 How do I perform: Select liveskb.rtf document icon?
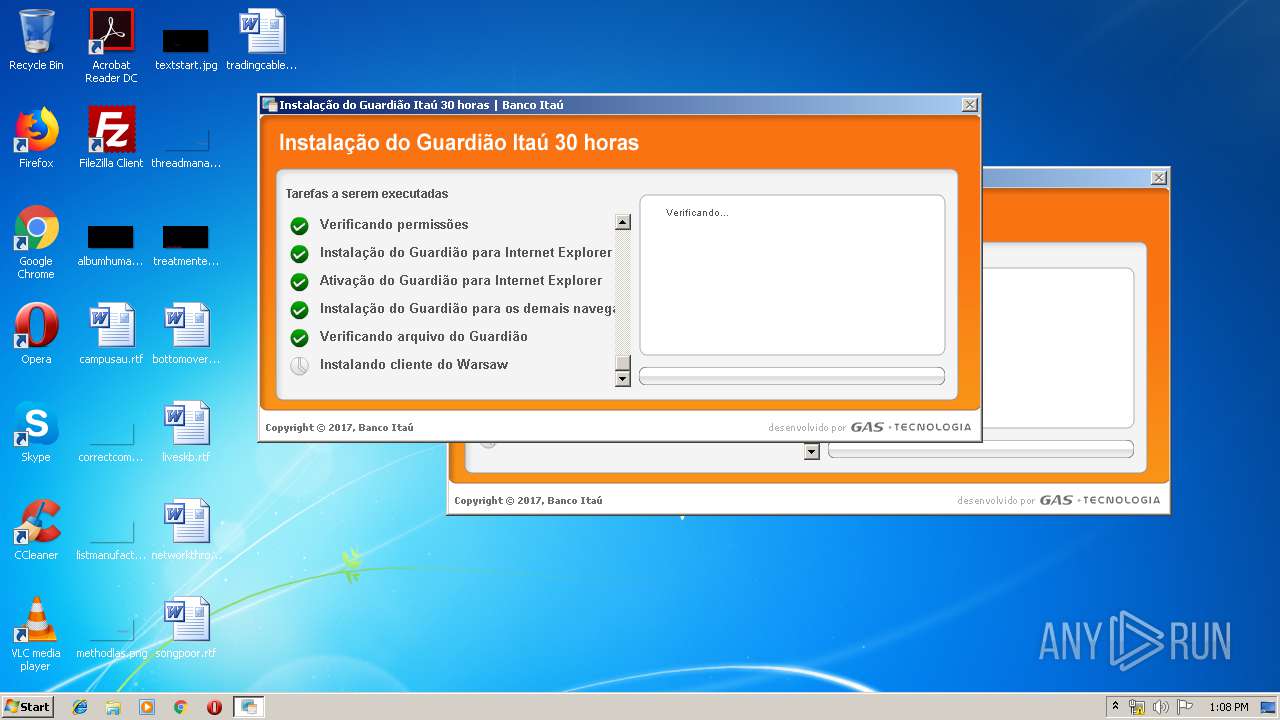[186, 432]
